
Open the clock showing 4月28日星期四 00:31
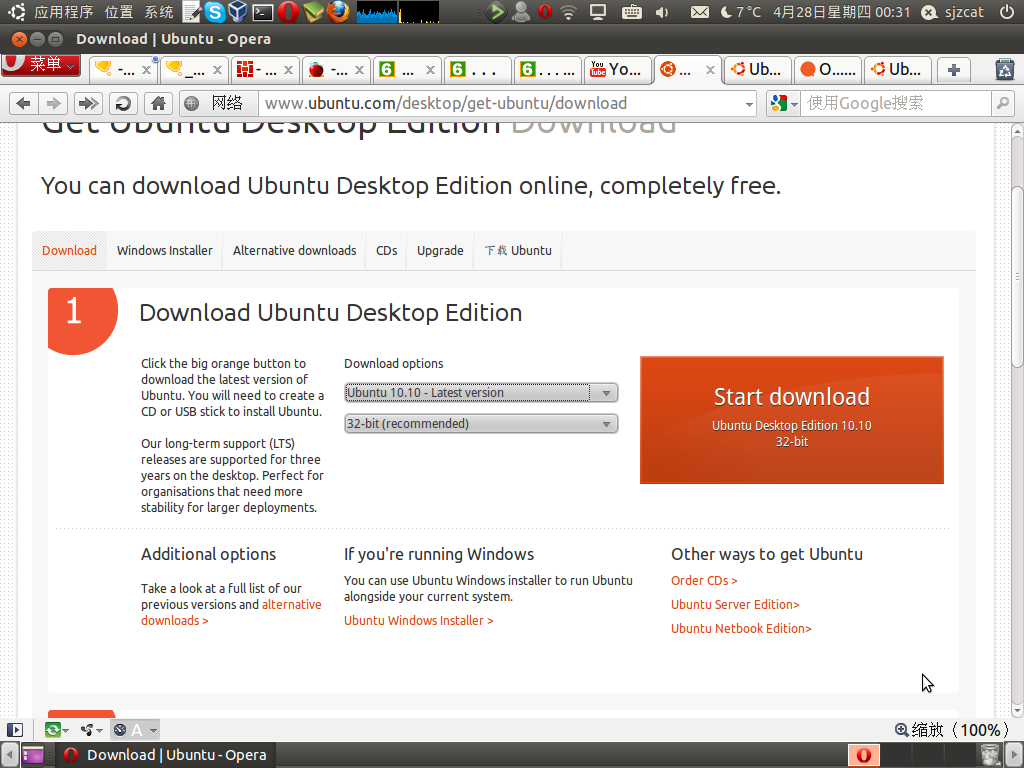coord(842,12)
